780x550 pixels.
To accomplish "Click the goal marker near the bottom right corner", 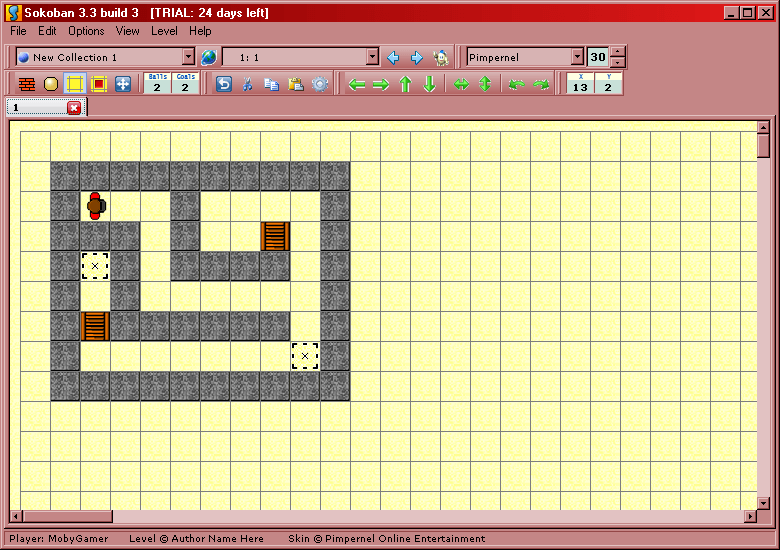I will tap(305, 356).
